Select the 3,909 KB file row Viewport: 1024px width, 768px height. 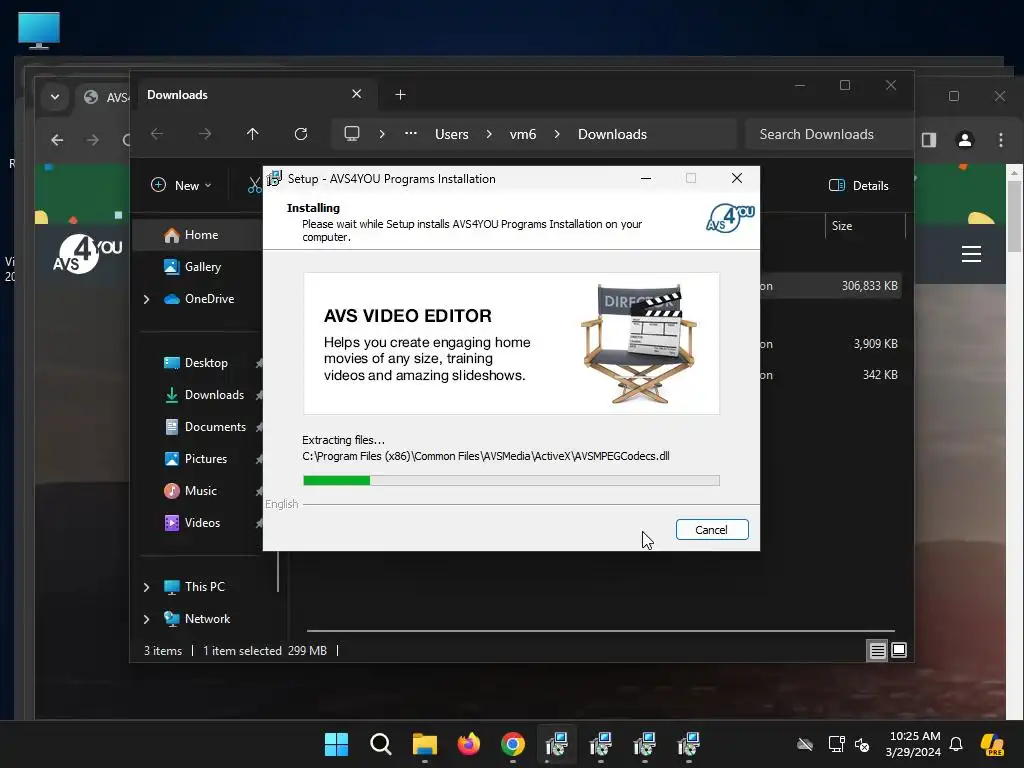(x=831, y=344)
